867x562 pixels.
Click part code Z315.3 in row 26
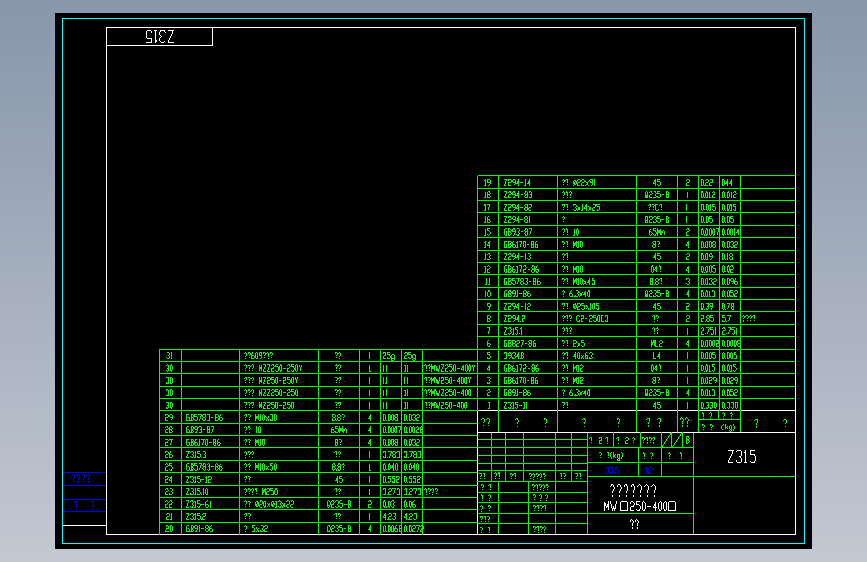tap(196, 455)
